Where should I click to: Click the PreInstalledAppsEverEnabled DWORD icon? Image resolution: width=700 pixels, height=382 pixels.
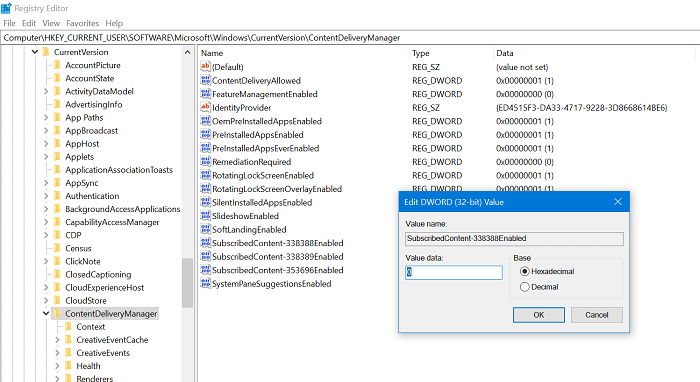[205, 148]
